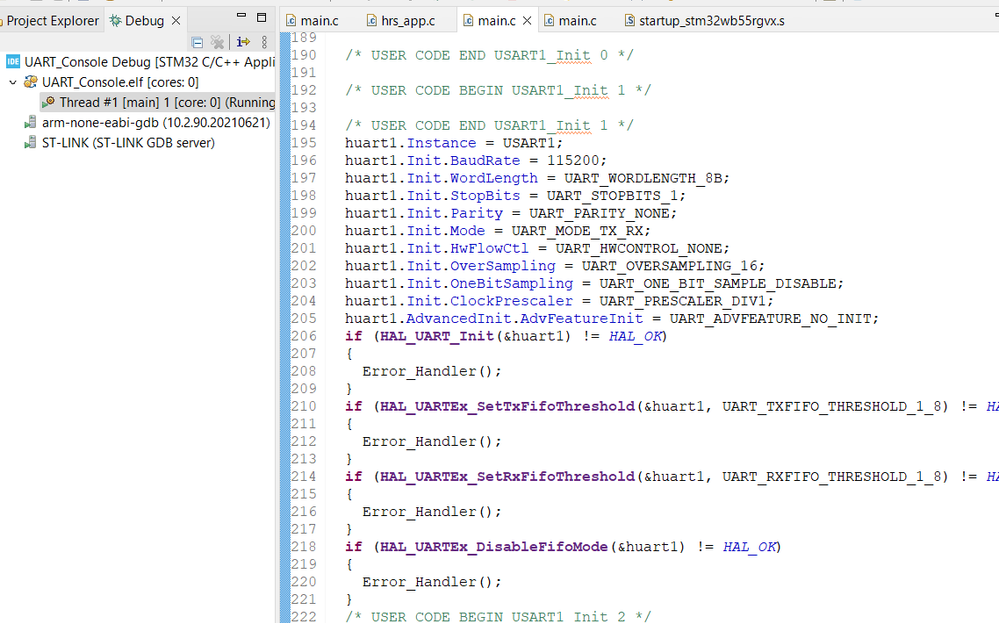The width and height of the screenshot is (999, 623).
Task: Collapse the UART_Console.elf tree node
Action: click(13, 82)
